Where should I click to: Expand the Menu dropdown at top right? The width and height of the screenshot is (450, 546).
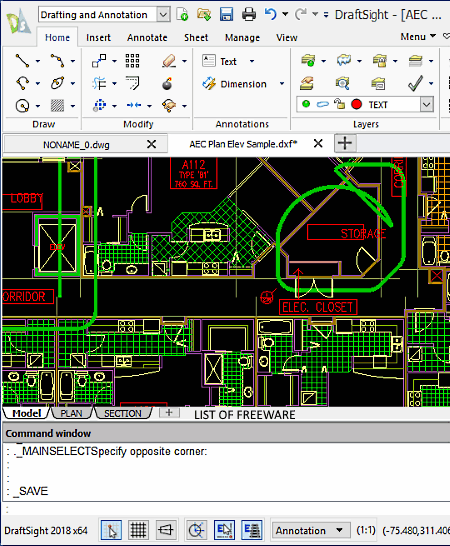click(418, 36)
